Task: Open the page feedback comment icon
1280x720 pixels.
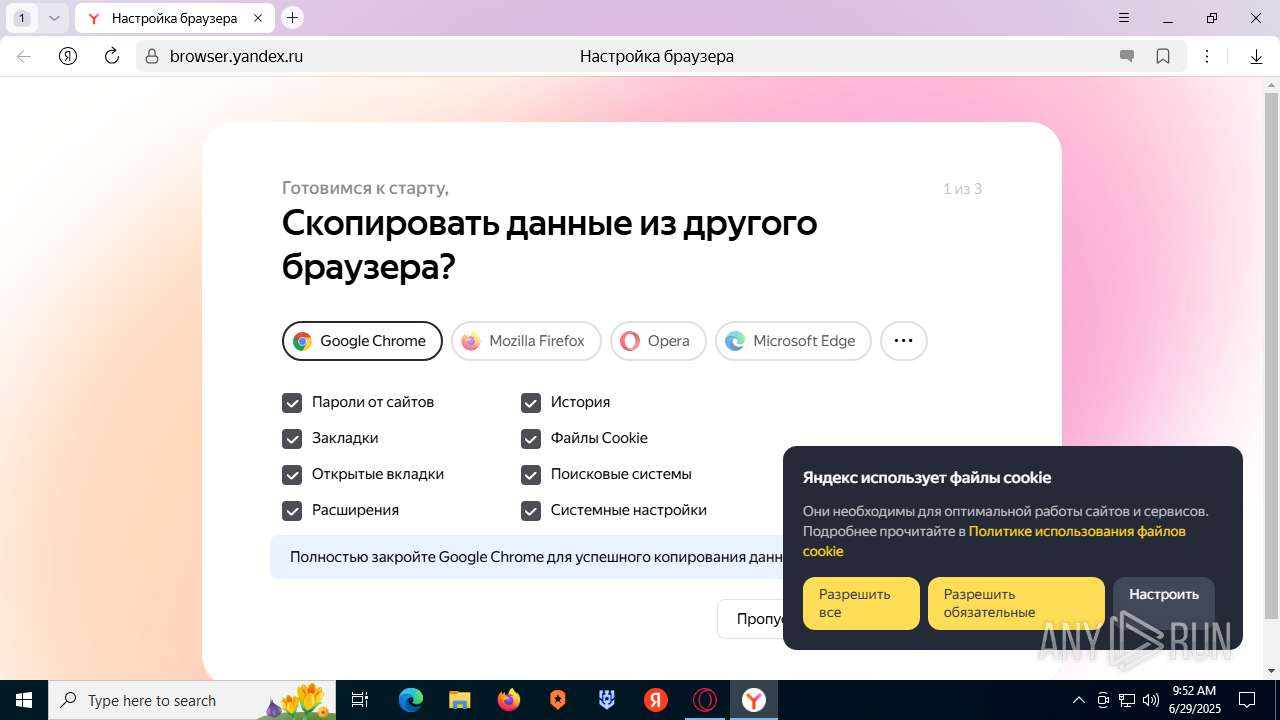Action: pyautogui.click(x=1127, y=57)
